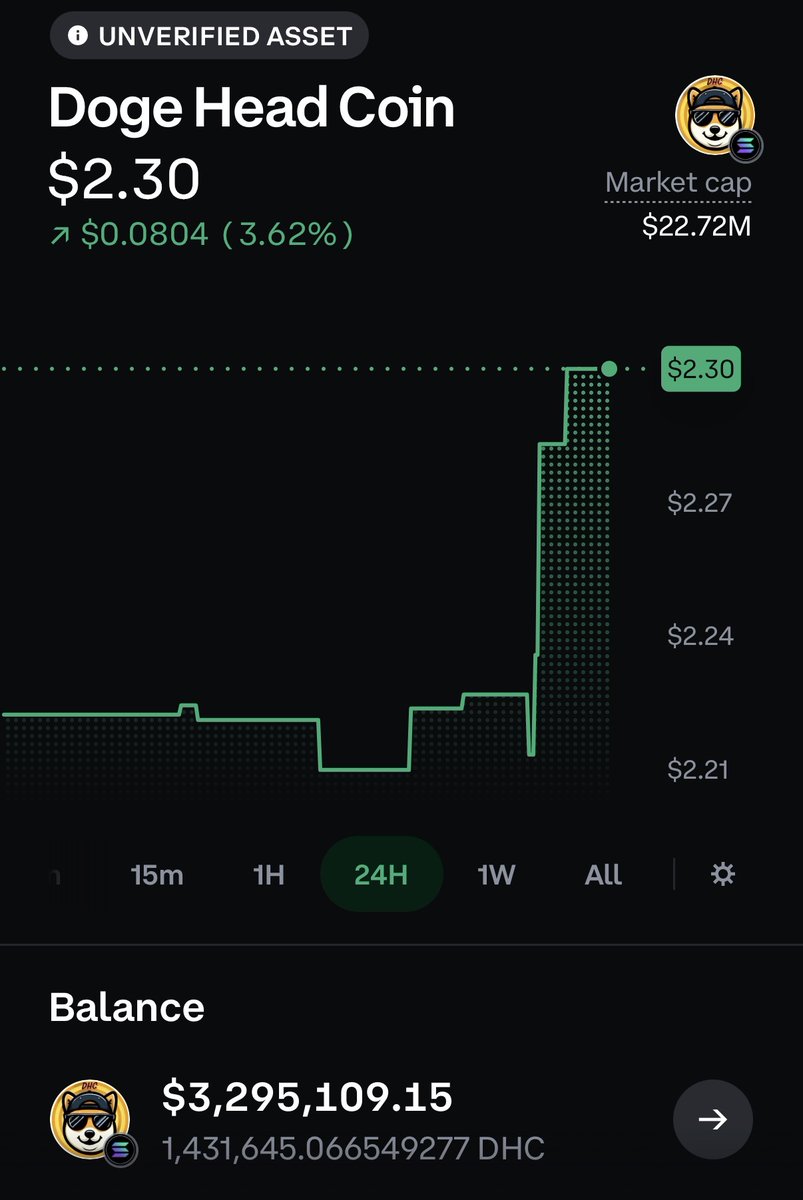Image resolution: width=803 pixels, height=1200 pixels.
Task: Select the 1H chart timeframe
Action: pyautogui.click(x=269, y=875)
